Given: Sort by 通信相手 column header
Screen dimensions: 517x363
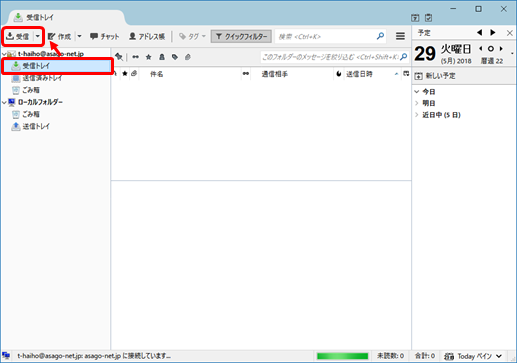Looking at the screenshot, I should tap(292, 74).
